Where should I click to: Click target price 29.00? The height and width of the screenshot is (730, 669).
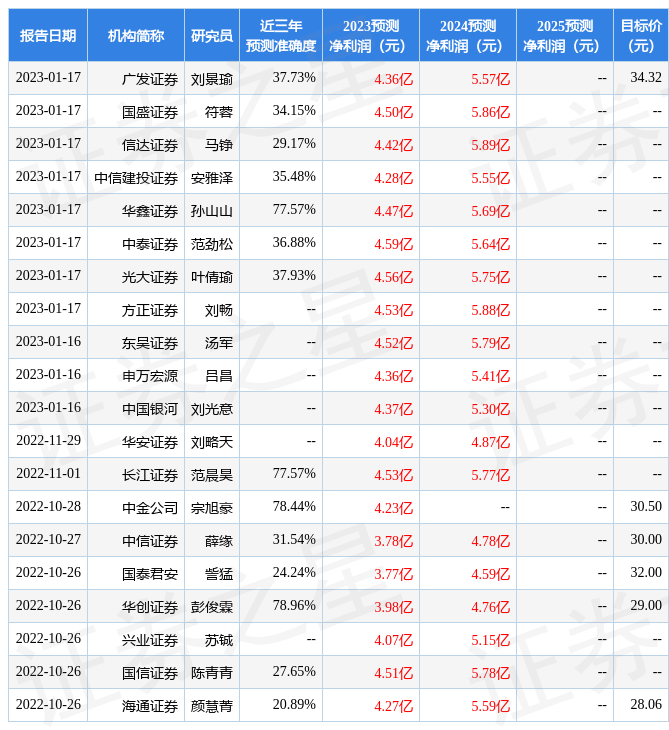pos(646,605)
